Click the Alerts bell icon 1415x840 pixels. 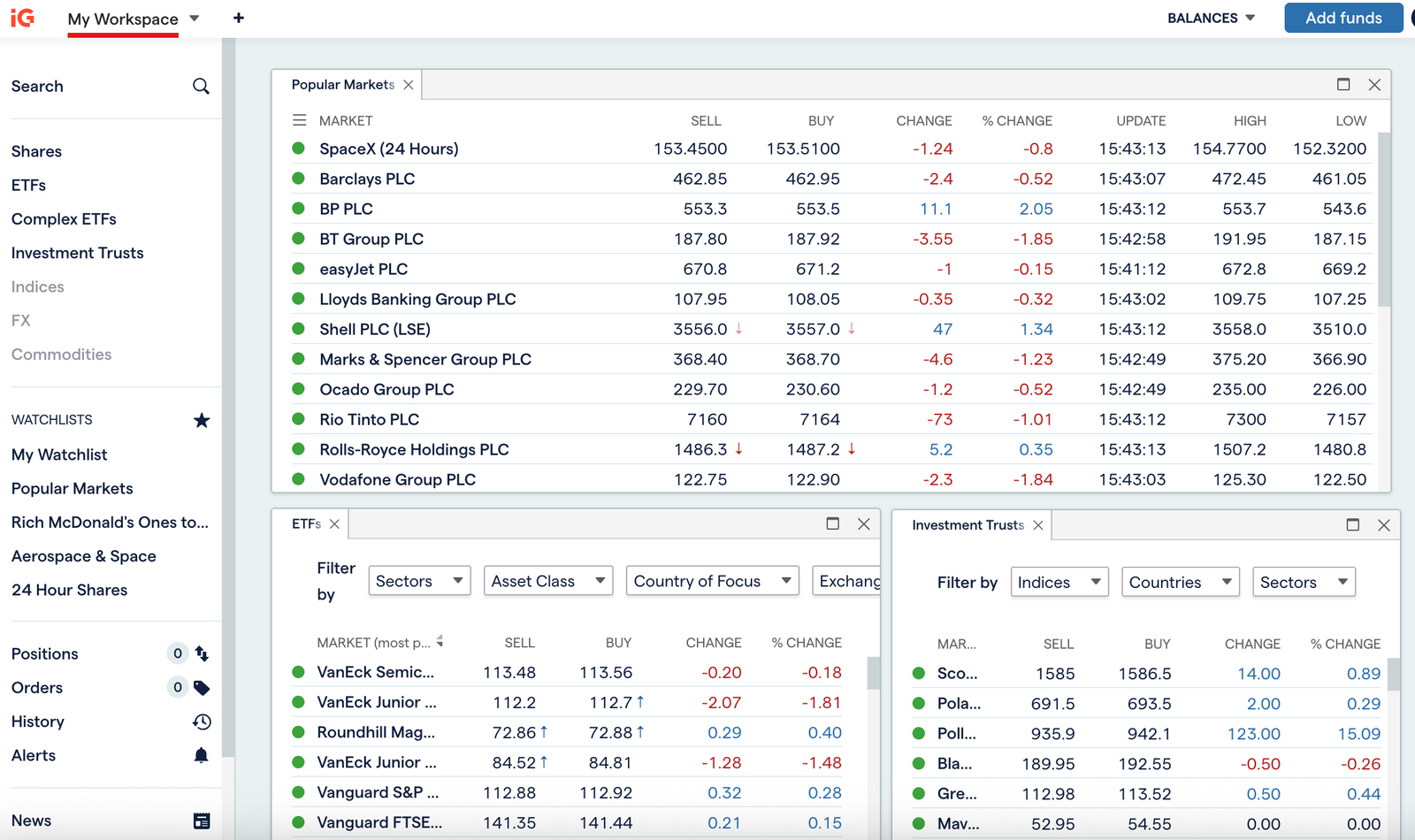[202, 755]
